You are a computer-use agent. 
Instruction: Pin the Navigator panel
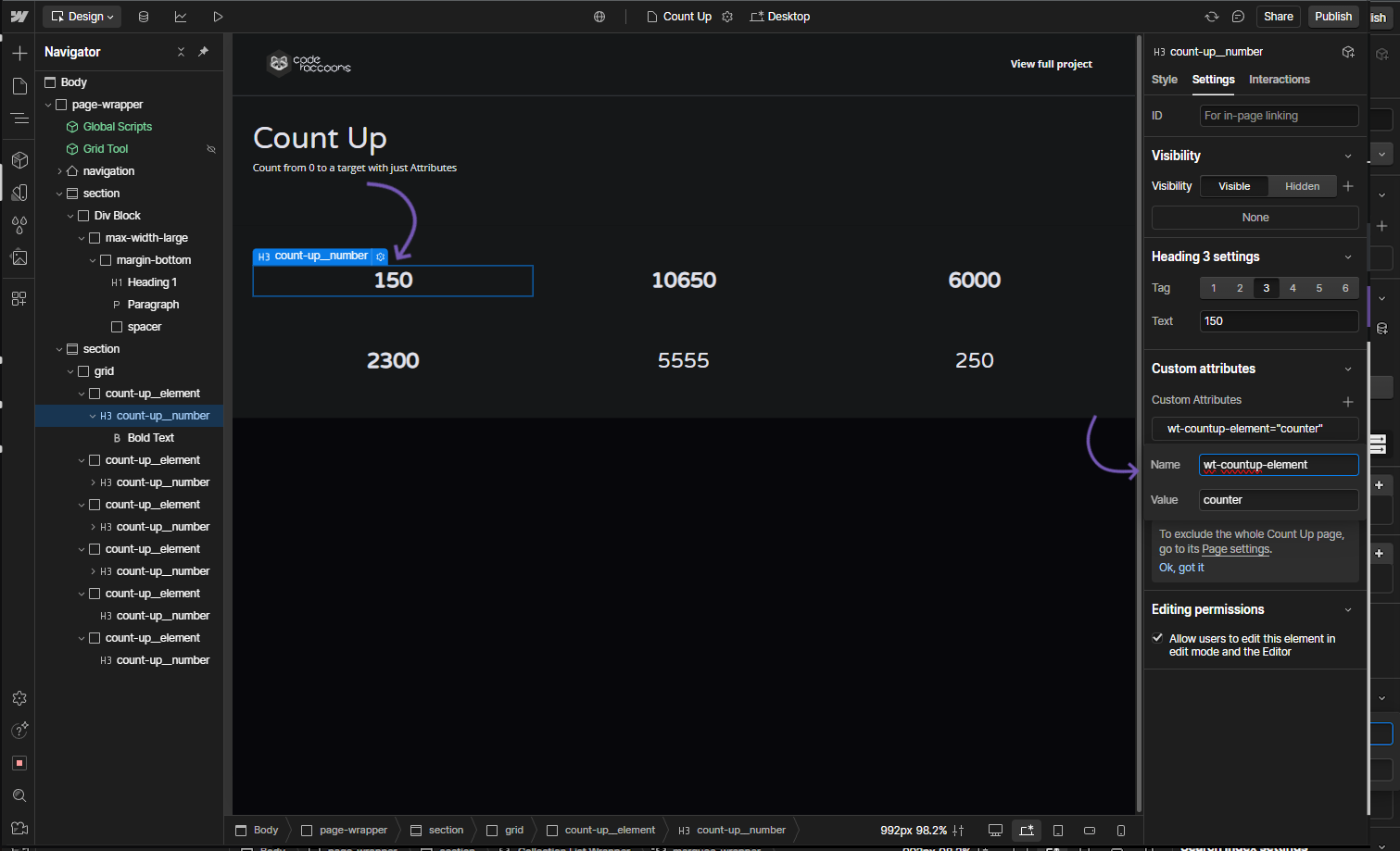pyautogui.click(x=203, y=52)
